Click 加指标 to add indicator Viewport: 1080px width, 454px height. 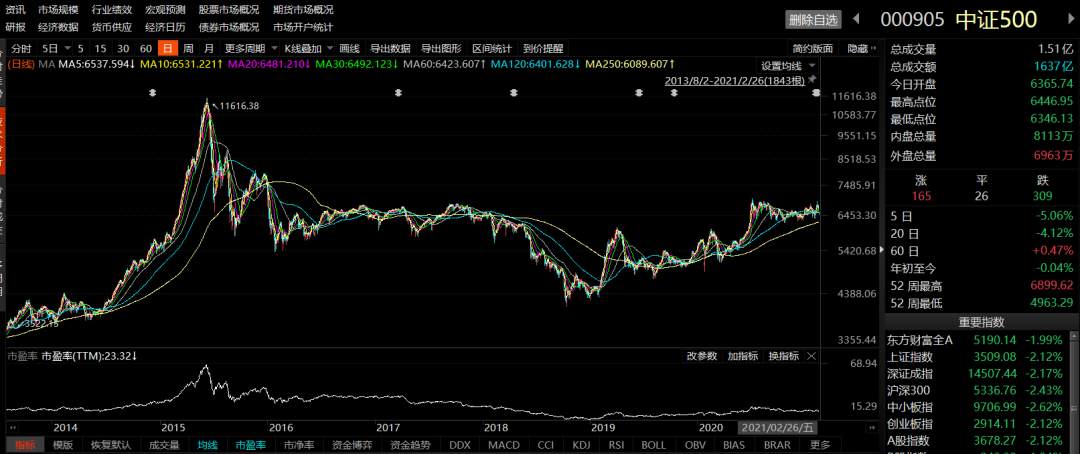742,356
